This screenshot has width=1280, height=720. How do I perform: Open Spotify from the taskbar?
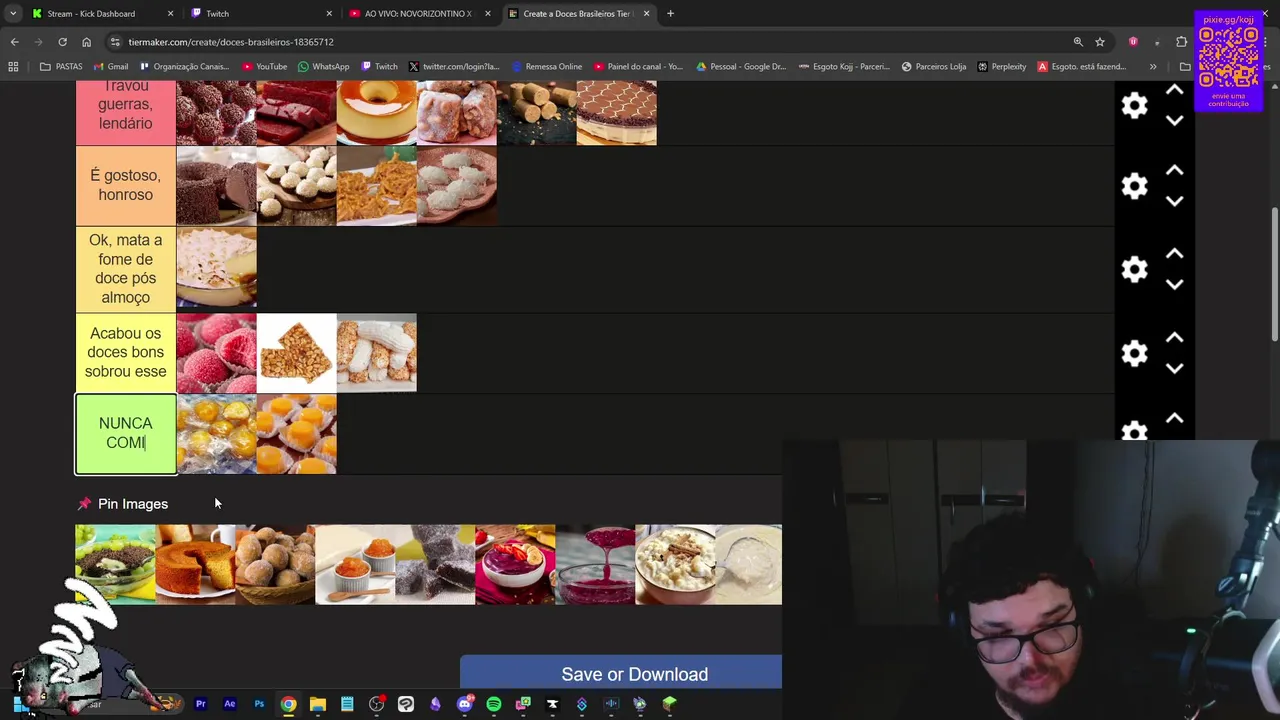(x=493, y=704)
